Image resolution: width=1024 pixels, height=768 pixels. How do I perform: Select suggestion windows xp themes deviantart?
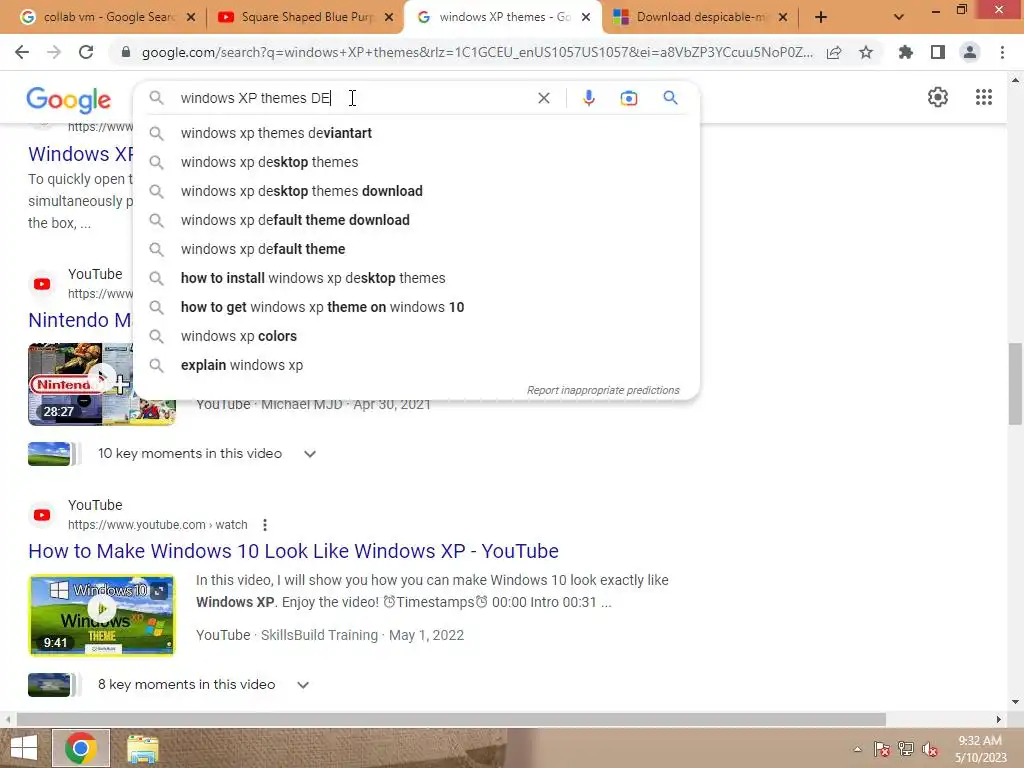pos(417,133)
